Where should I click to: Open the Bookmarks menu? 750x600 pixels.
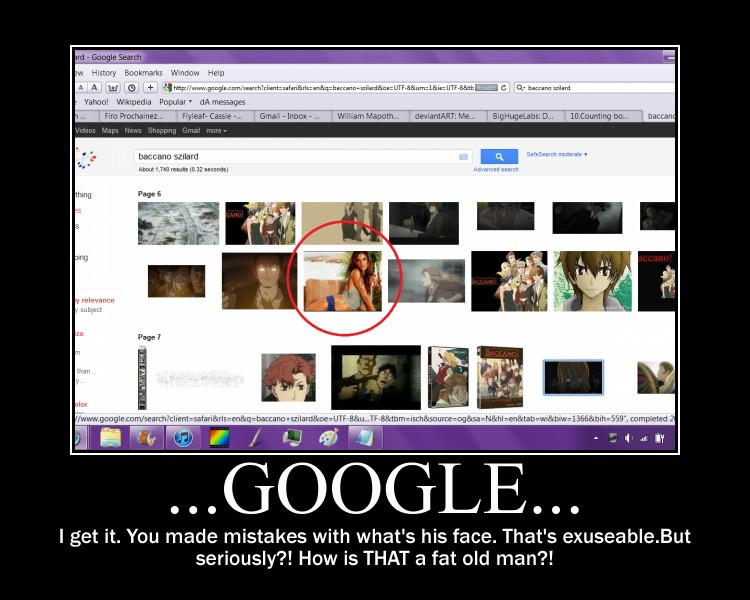click(x=143, y=73)
